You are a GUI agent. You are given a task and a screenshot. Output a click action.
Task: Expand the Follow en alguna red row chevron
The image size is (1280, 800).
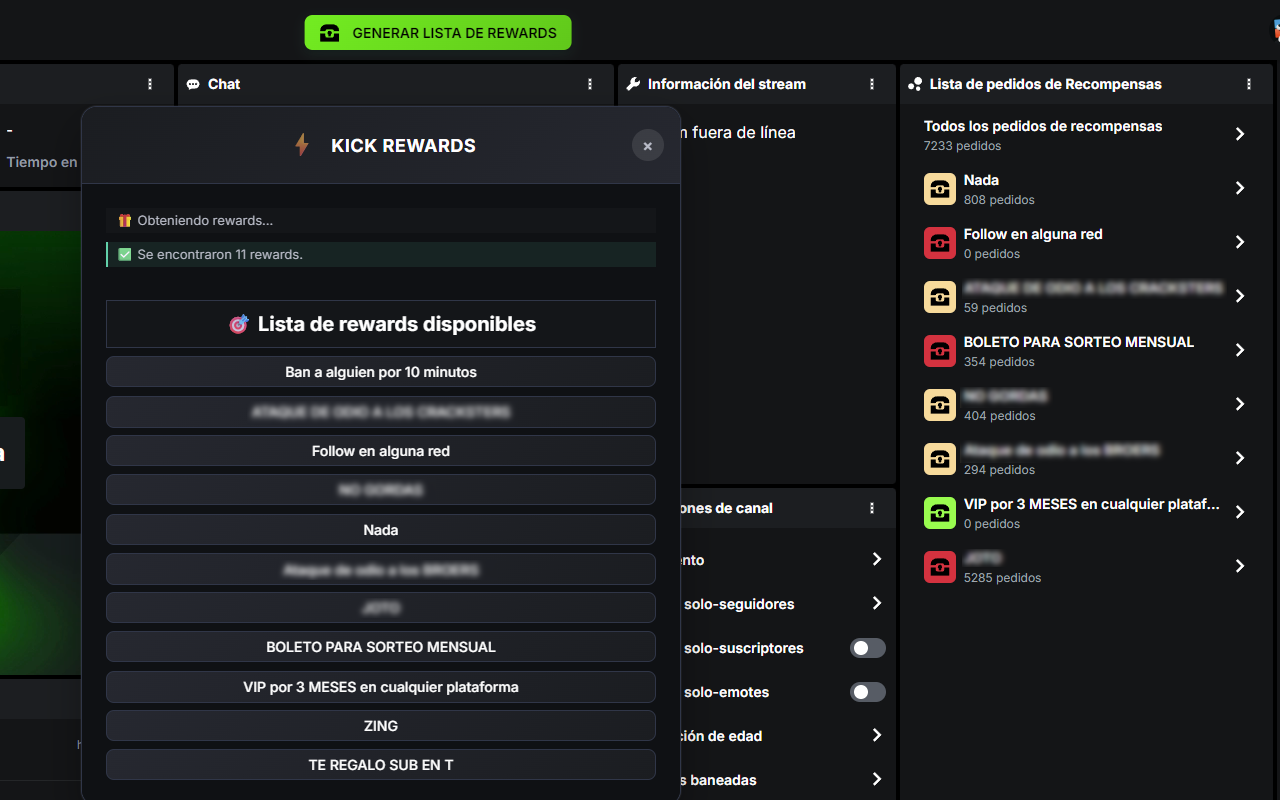point(1240,242)
